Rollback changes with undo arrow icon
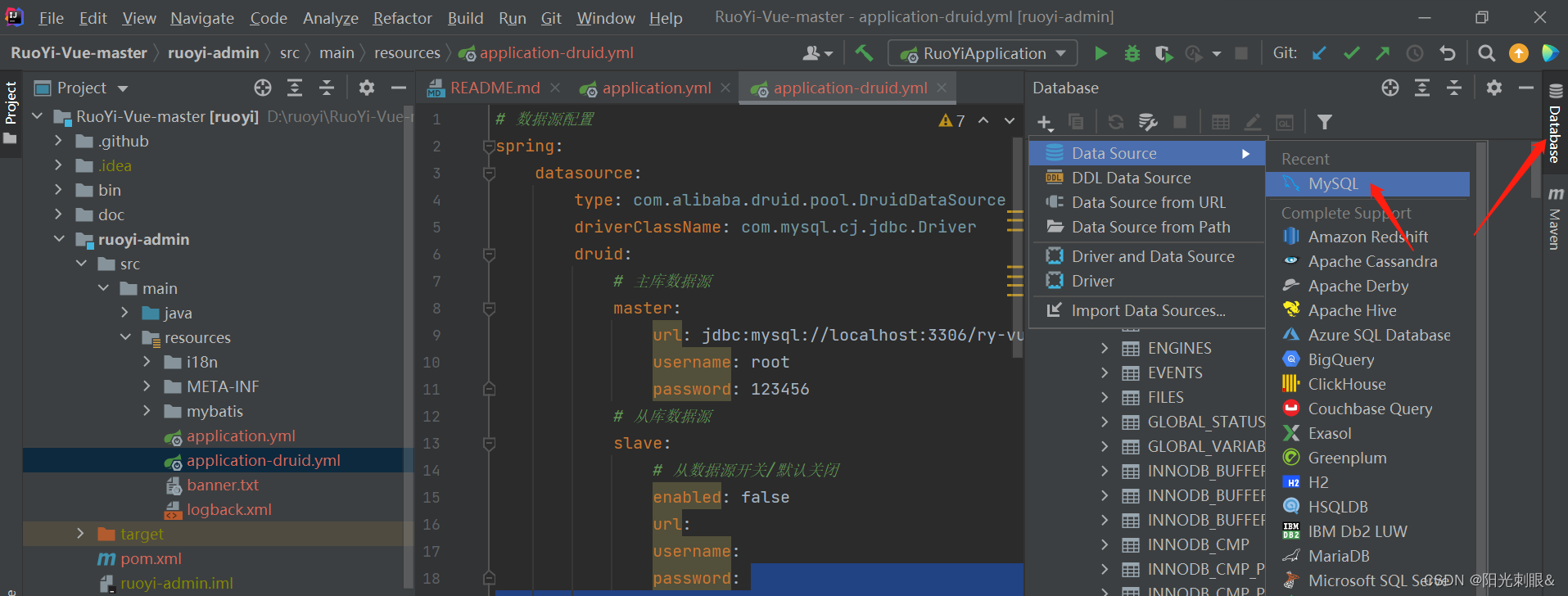The image size is (1568, 596). pyautogui.click(x=1448, y=53)
